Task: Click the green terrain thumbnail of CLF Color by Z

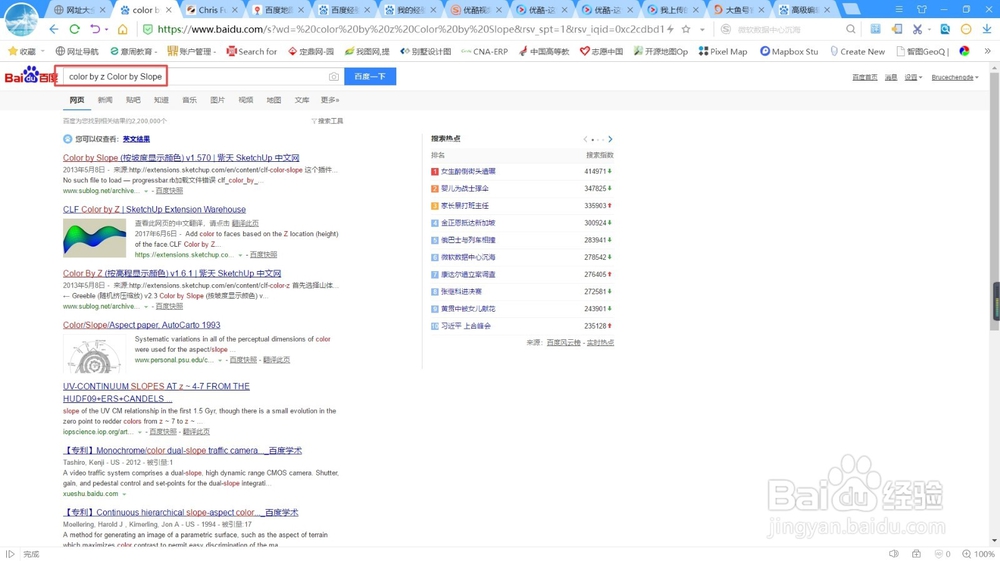Action: coord(94,238)
